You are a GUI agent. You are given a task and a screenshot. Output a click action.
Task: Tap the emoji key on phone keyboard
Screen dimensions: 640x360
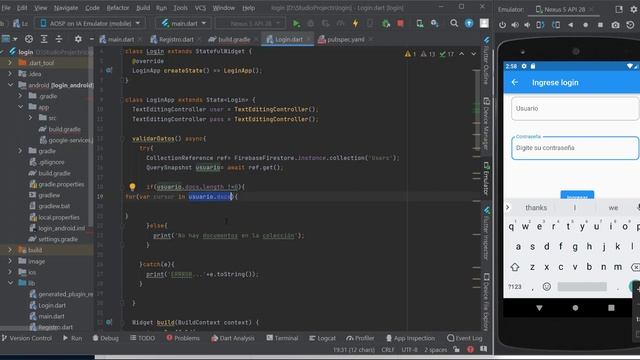pos(547,287)
